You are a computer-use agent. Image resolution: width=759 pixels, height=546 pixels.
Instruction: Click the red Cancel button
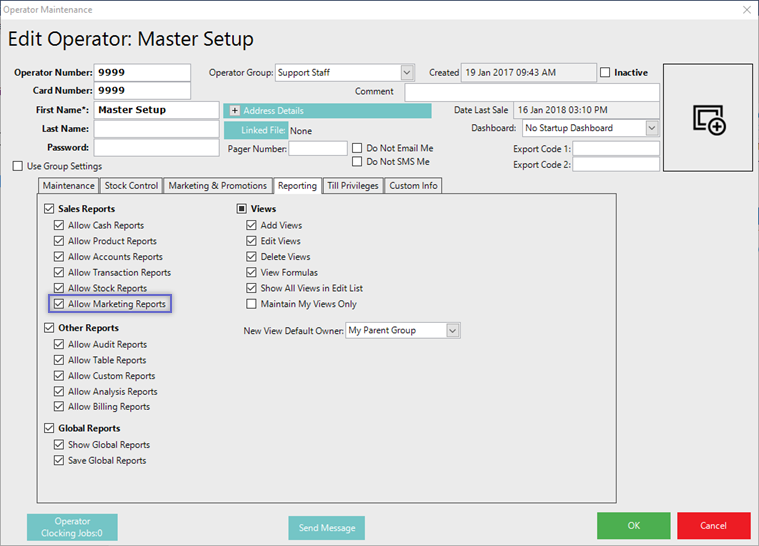point(713,526)
